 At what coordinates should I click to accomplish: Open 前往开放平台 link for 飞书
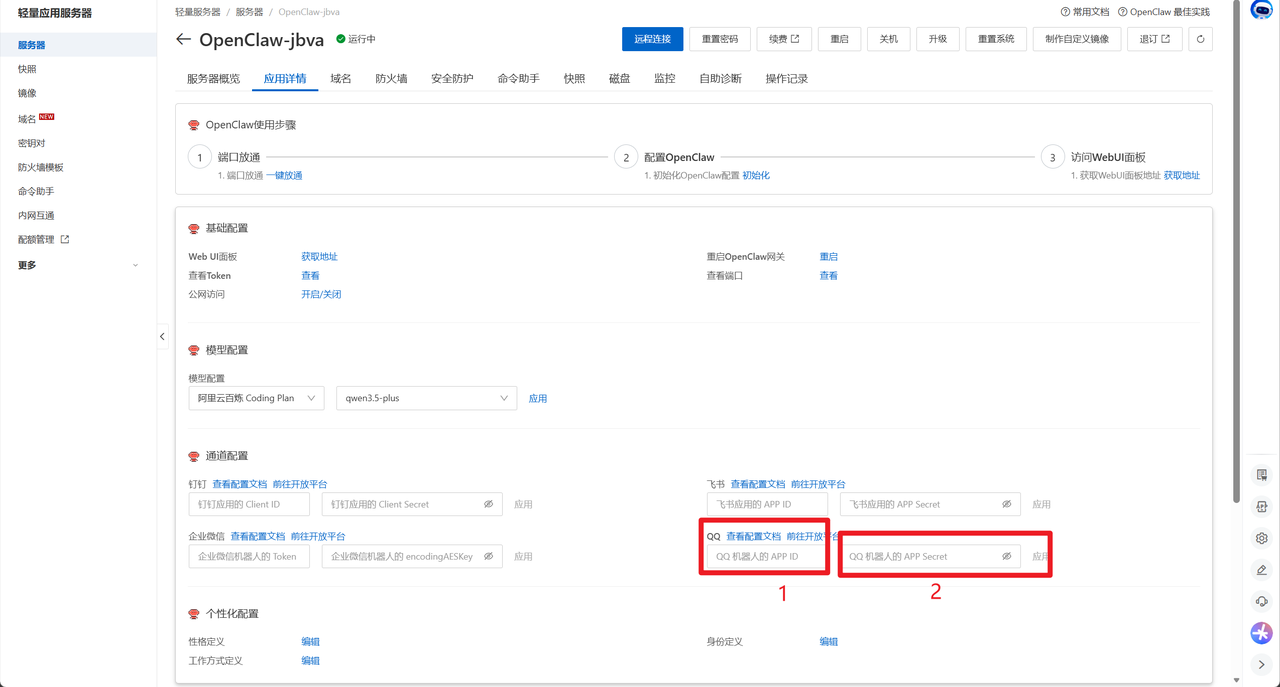[x=818, y=484]
